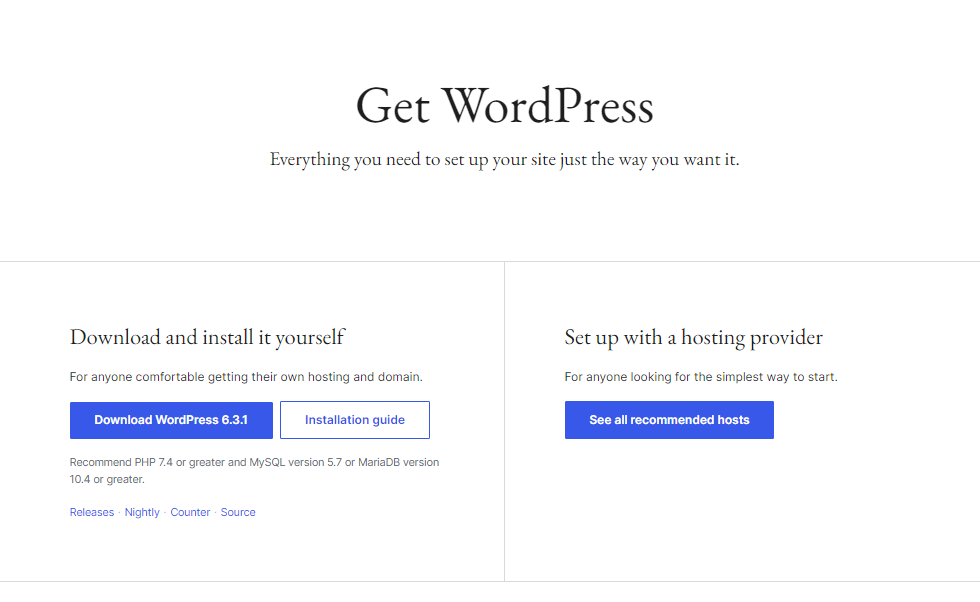Image resolution: width=980 pixels, height=602 pixels.
Task: Click the Download WordPress 6.3.1 button
Action: click(171, 420)
